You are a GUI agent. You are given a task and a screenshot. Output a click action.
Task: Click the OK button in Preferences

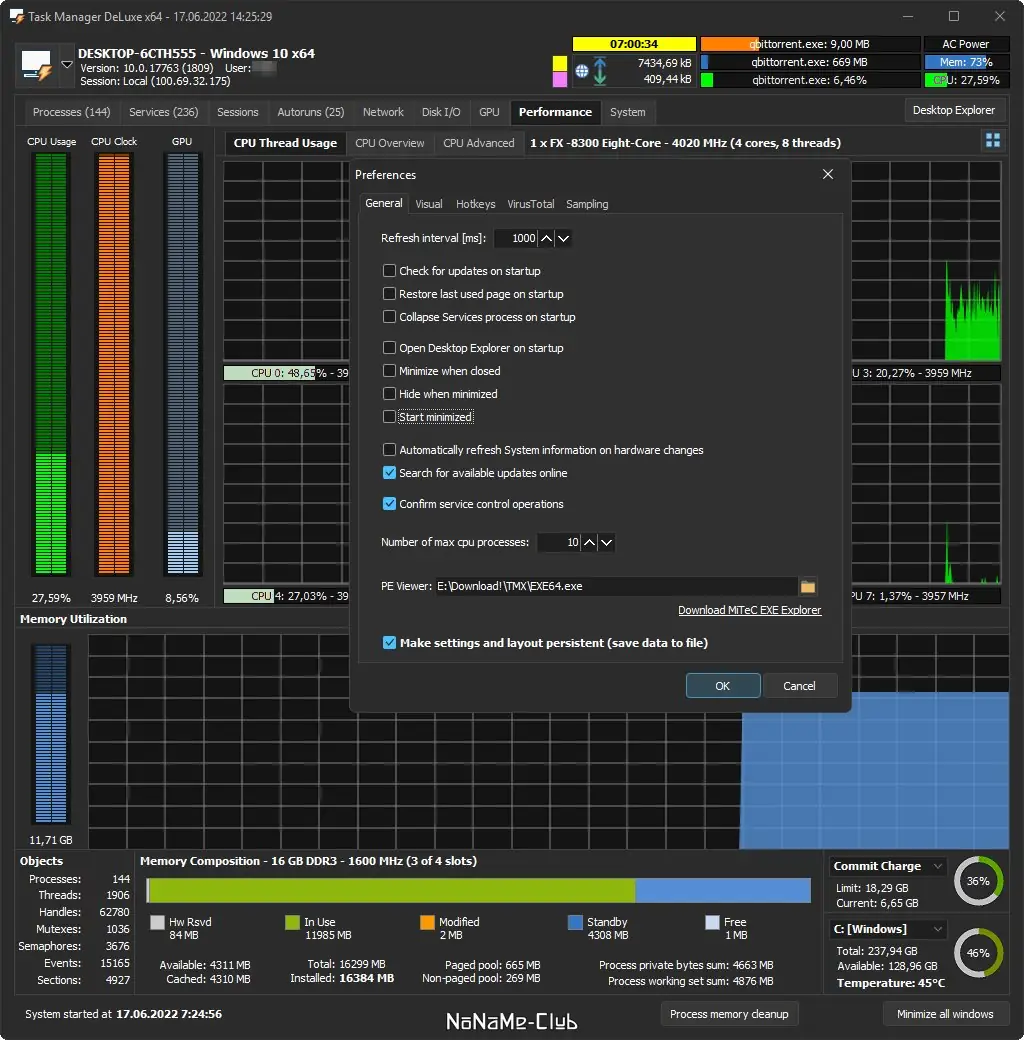(723, 686)
